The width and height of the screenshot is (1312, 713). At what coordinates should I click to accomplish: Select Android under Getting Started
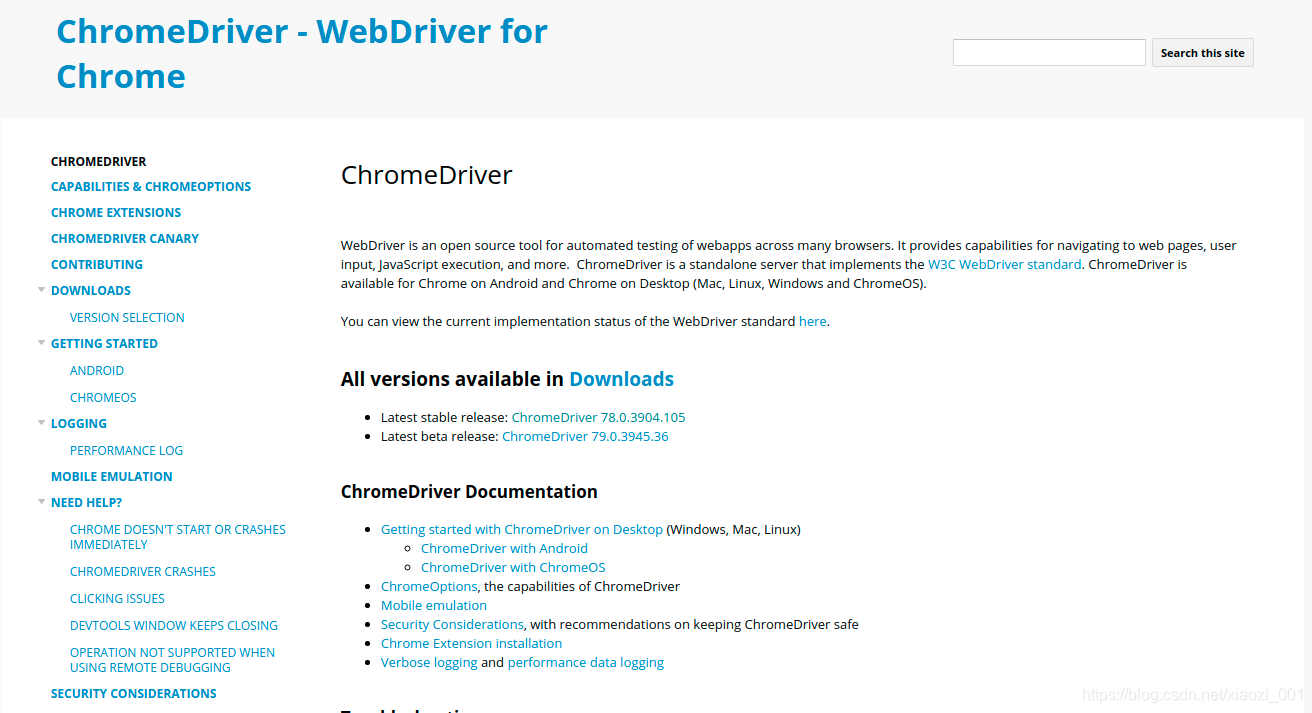[x=97, y=371]
